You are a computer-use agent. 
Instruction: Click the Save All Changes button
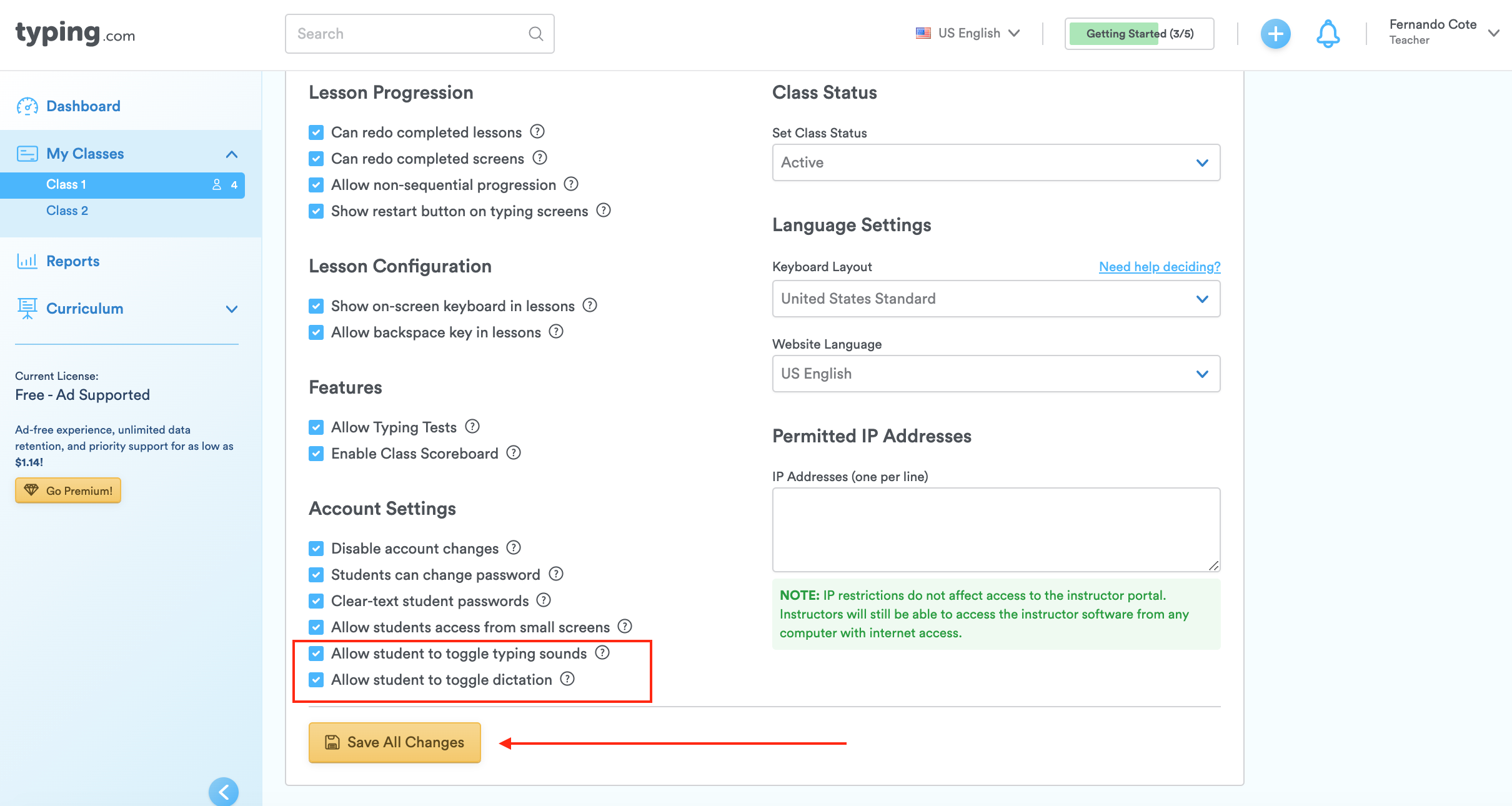coord(395,742)
